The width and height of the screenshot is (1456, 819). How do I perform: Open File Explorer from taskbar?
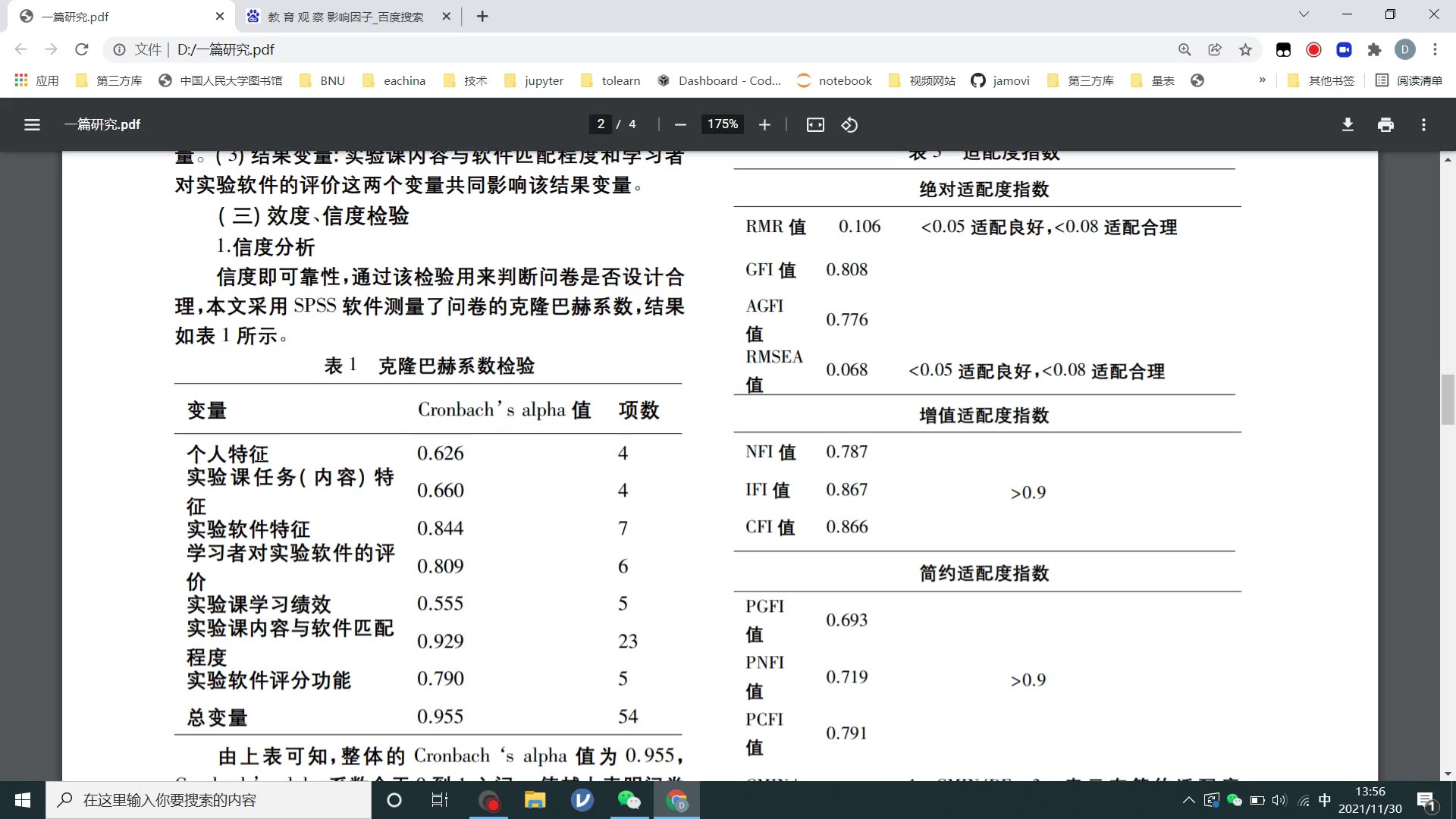(x=535, y=800)
